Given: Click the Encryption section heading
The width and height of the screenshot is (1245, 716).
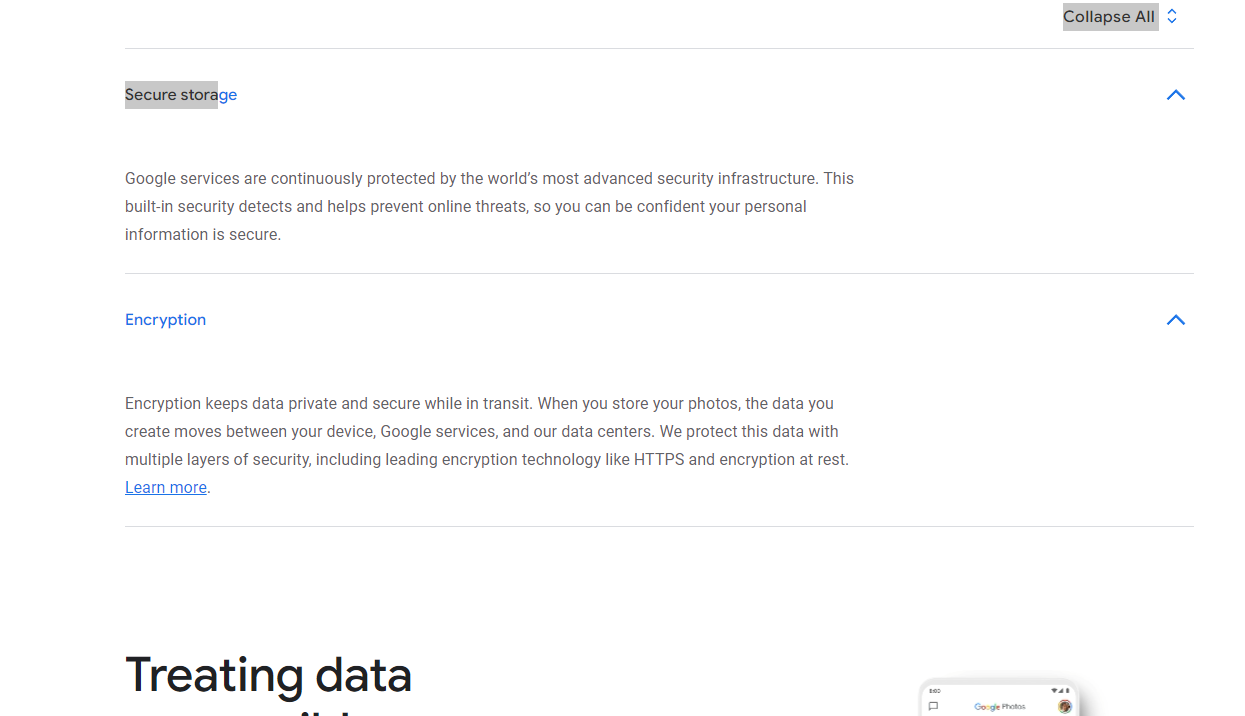Looking at the screenshot, I should pos(165,320).
